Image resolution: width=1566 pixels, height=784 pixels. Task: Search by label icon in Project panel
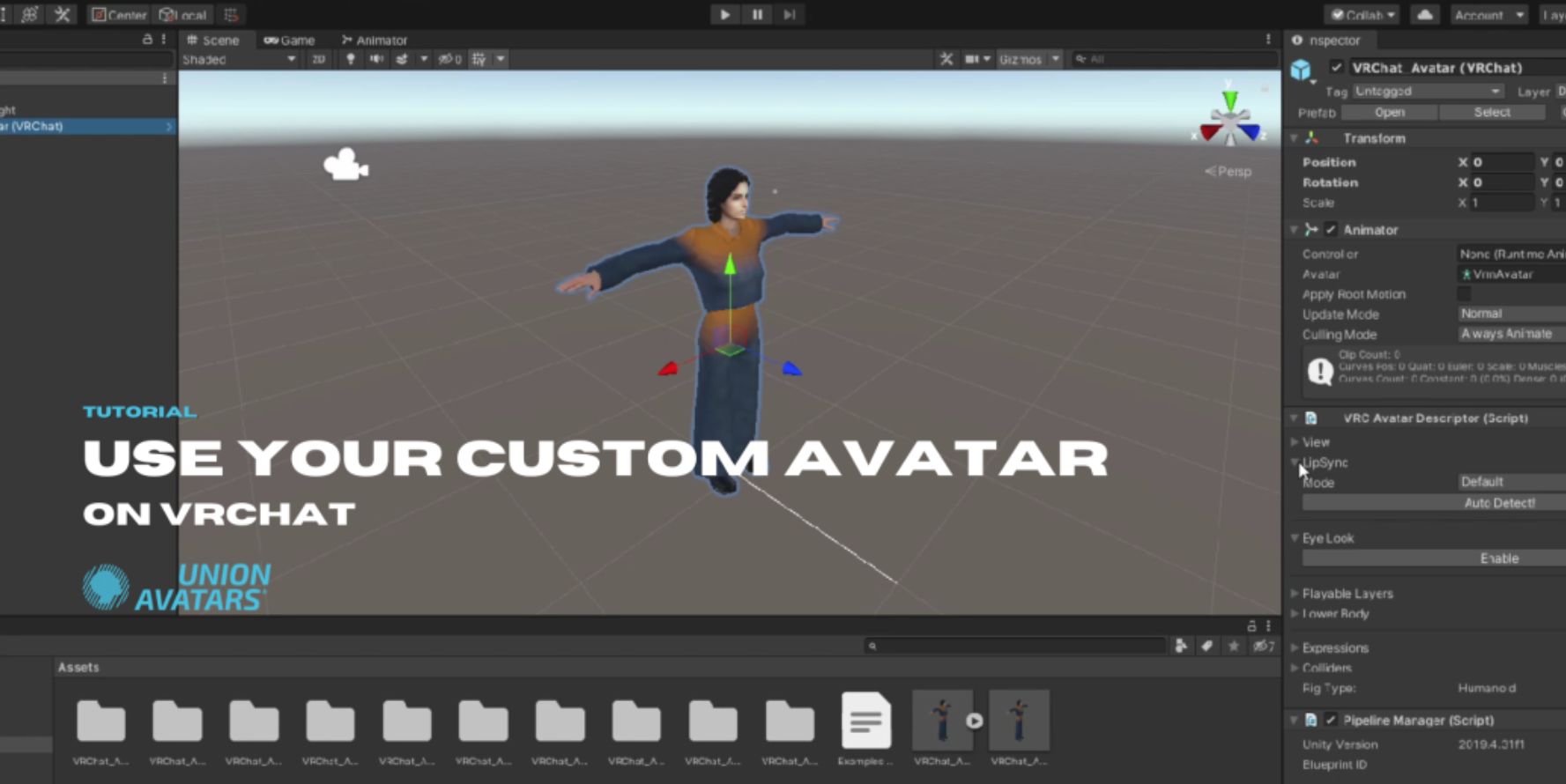click(x=1206, y=647)
